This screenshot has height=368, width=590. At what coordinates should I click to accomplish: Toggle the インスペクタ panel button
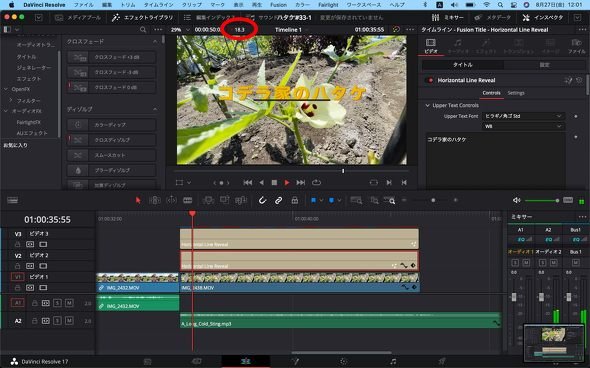(x=544, y=18)
